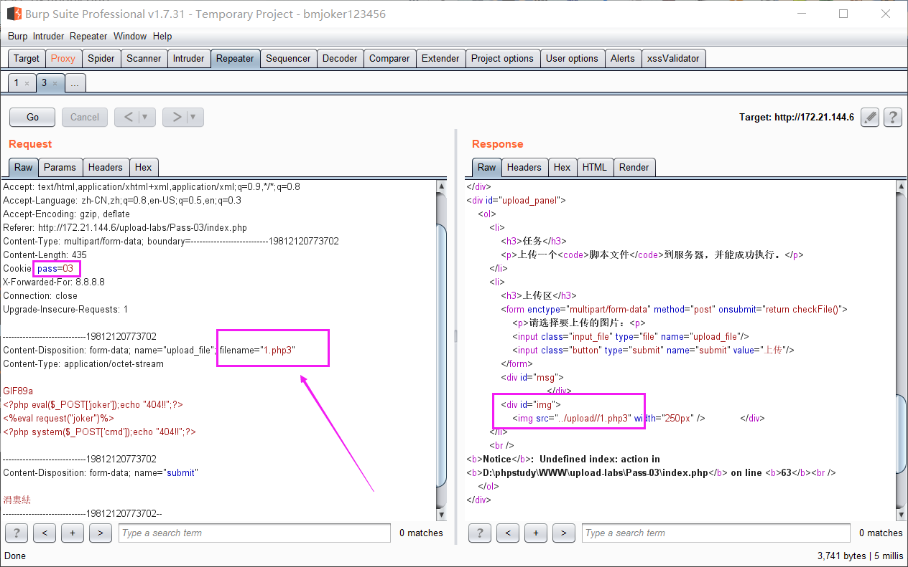Viewport: 908px width, 567px height.
Task: Switch to the Decoder tab
Action: pyautogui.click(x=339, y=58)
